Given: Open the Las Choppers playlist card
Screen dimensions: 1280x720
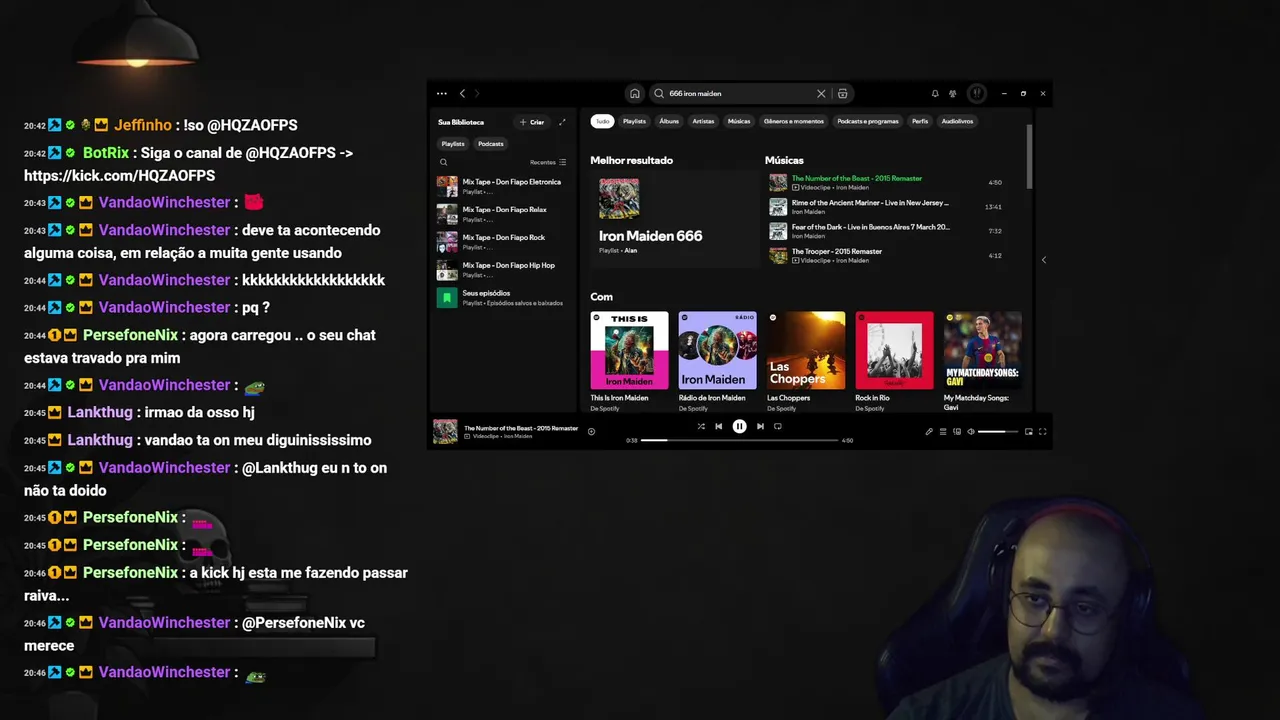Looking at the screenshot, I should point(806,361).
